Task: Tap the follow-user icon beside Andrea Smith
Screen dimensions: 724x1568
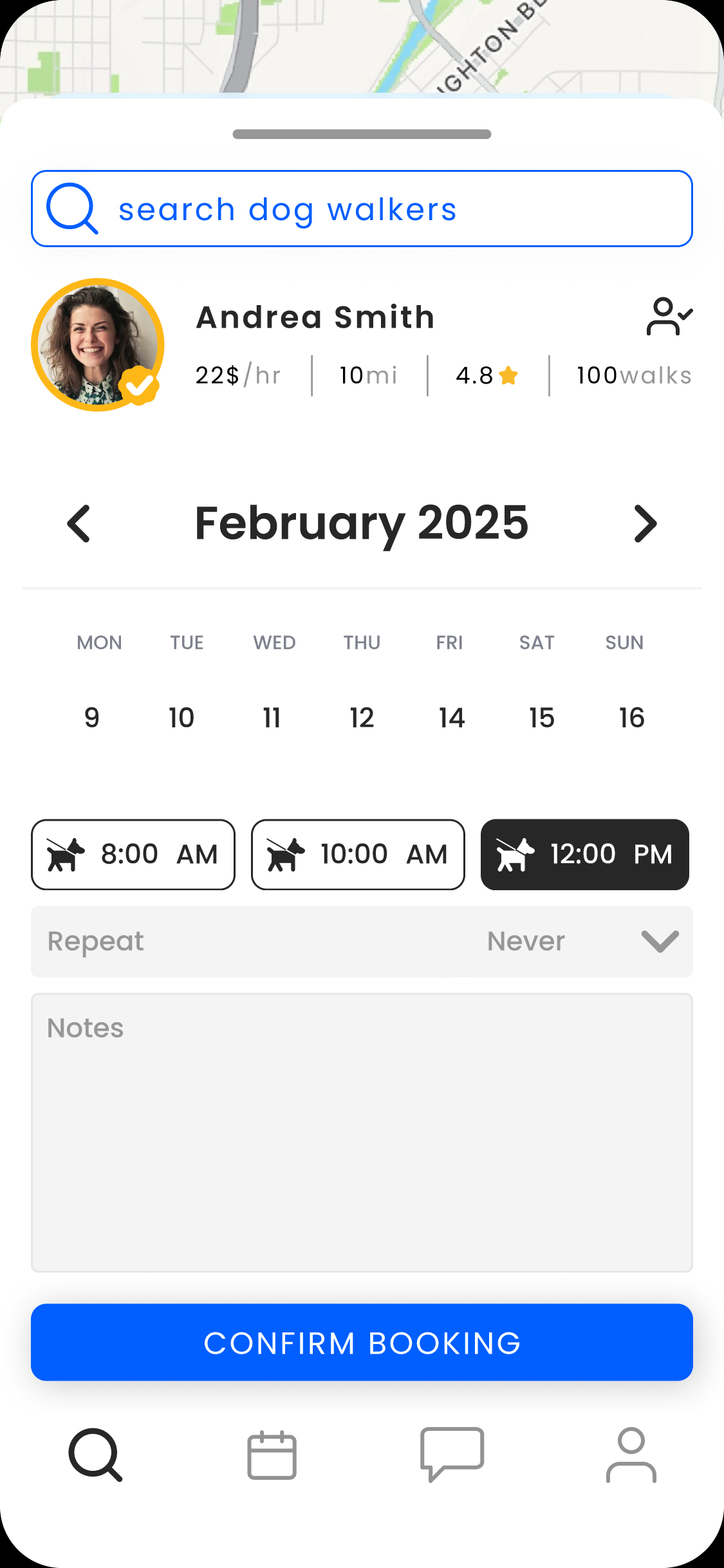Action: (x=669, y=316)
